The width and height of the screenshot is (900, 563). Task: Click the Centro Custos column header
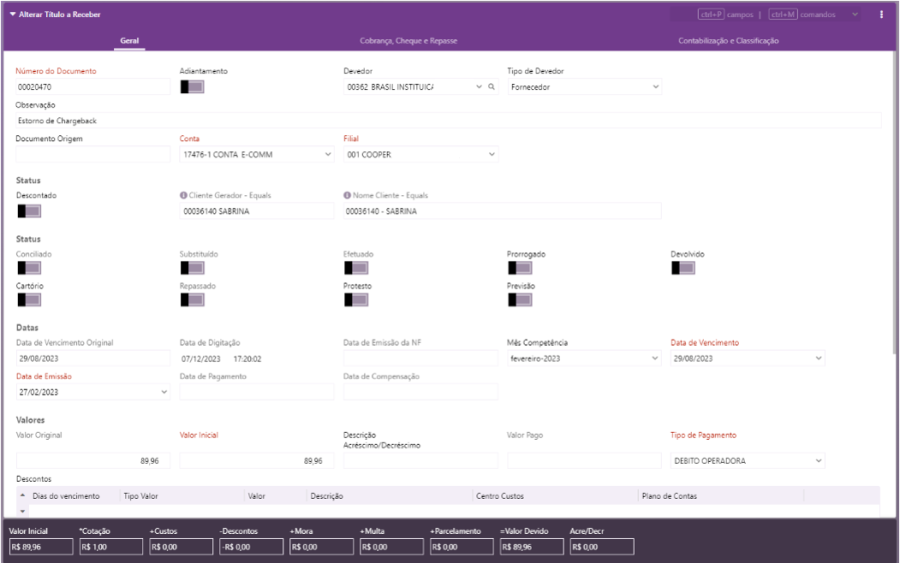pos(500,496)
